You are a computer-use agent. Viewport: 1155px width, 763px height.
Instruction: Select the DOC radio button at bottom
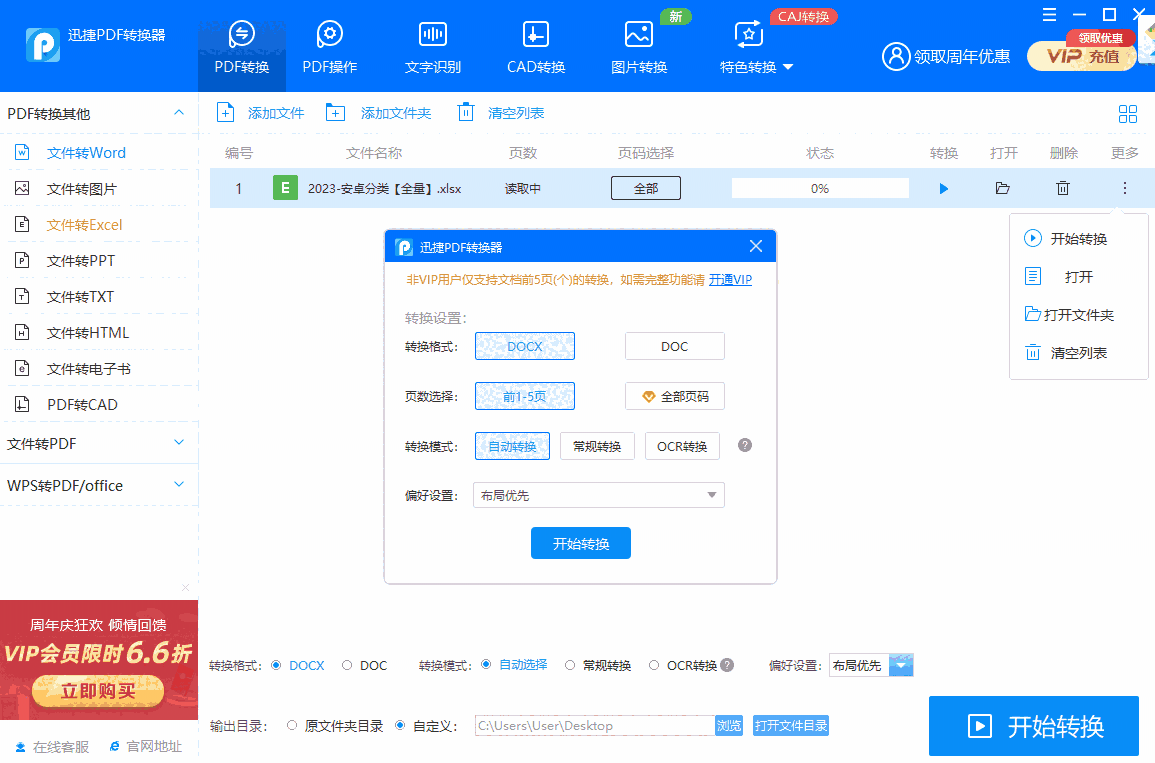click(x=346, y=664)
